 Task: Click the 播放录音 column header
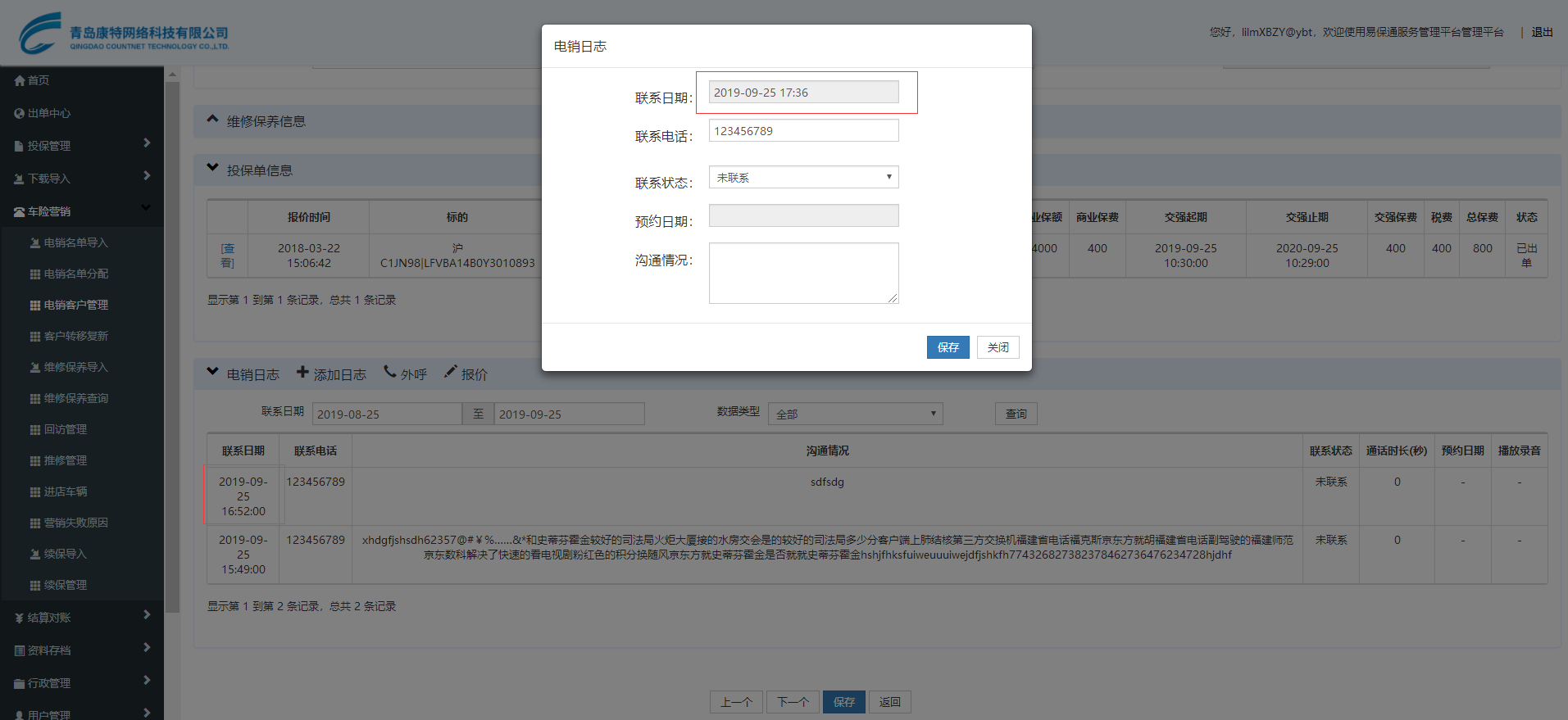[1519, 451]
